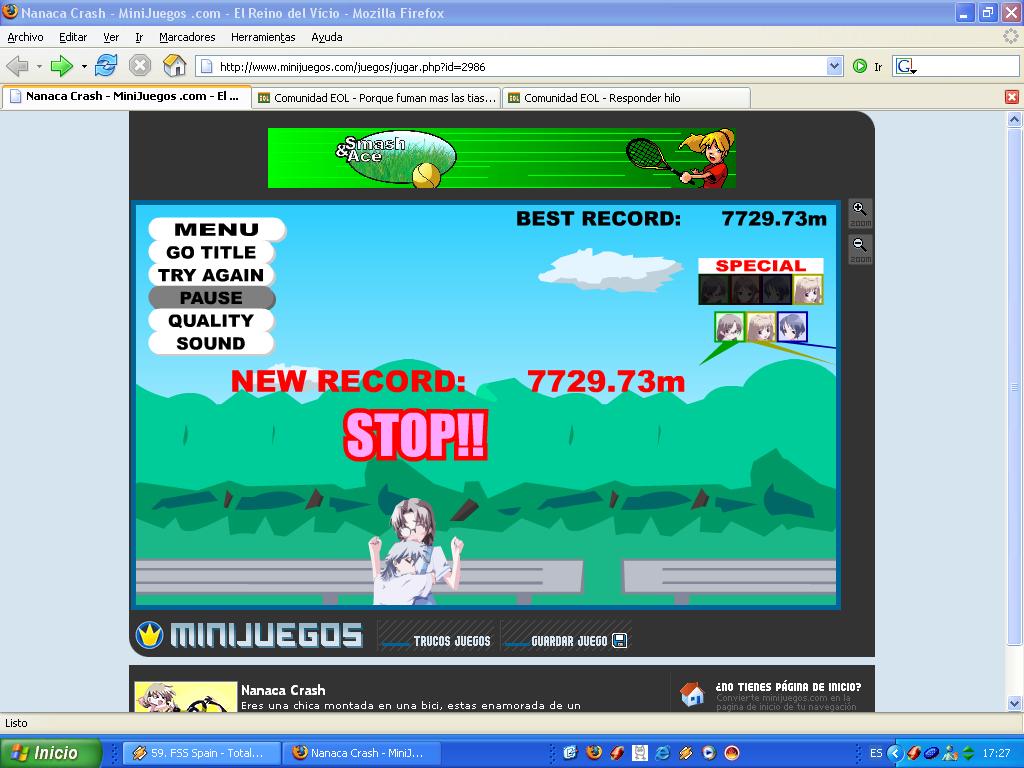
Task: Click the Smash & Ace banner ad
Action: point(502,158)
